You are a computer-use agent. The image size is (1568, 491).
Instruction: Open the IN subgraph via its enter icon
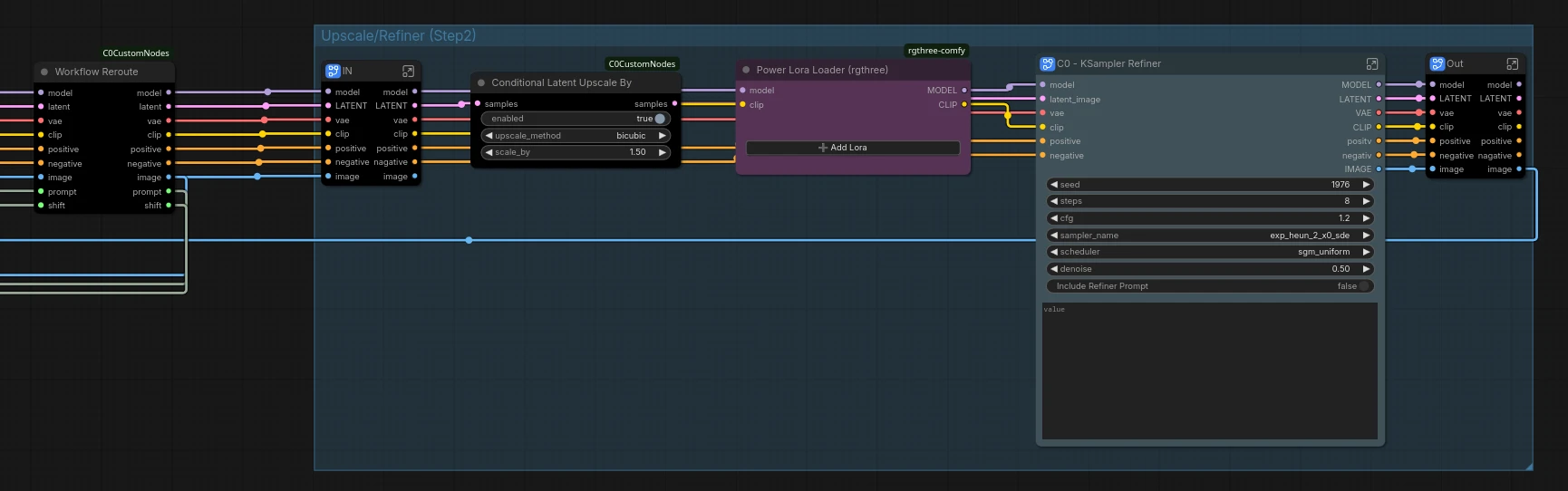pyautogui.click(x=408, y=71)
